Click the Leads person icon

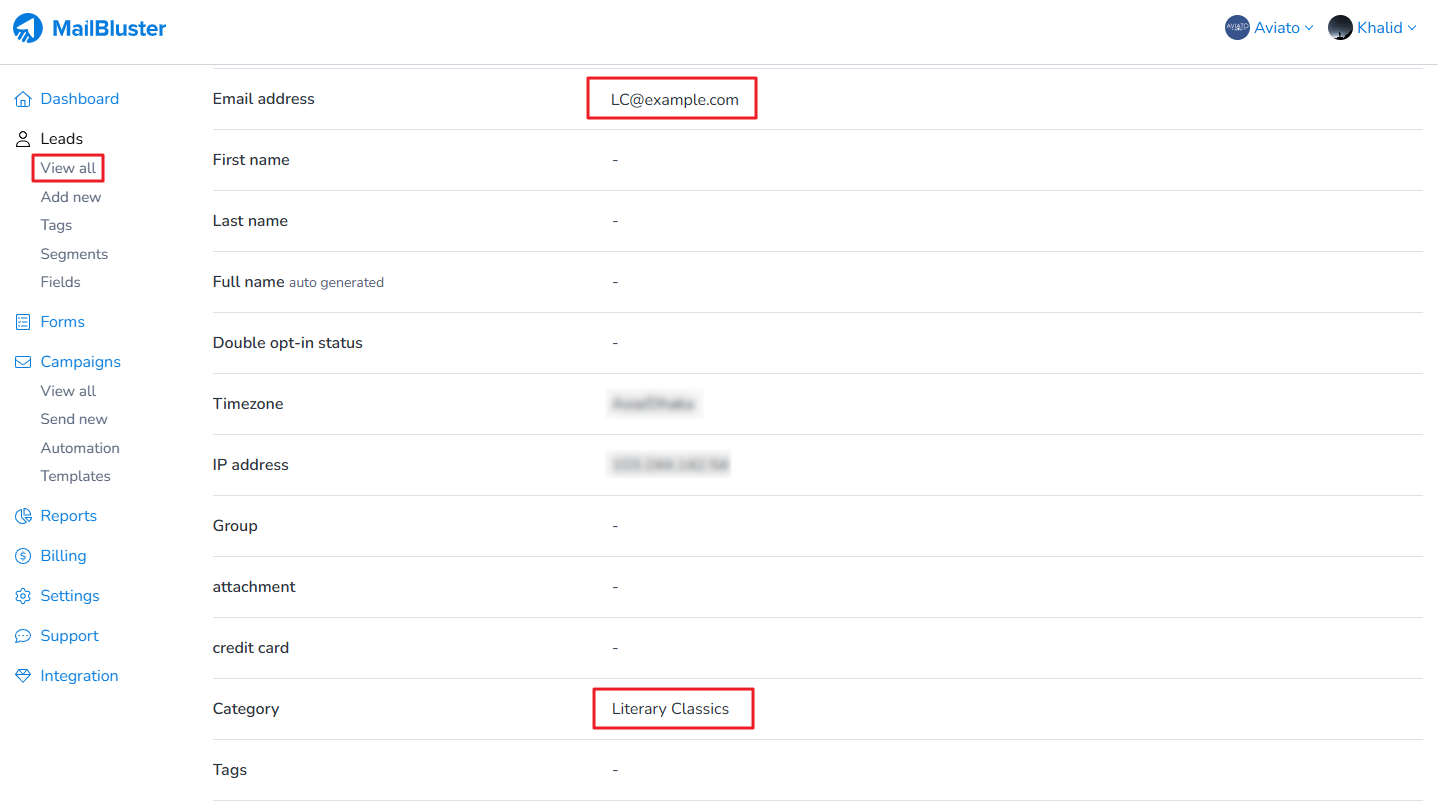tap(23, 139)
